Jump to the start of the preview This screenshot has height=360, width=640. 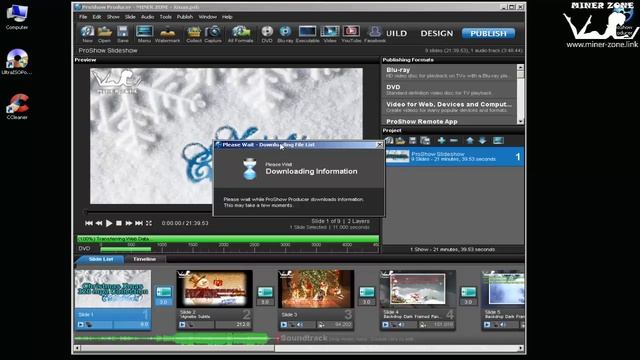tap(89, 223)
